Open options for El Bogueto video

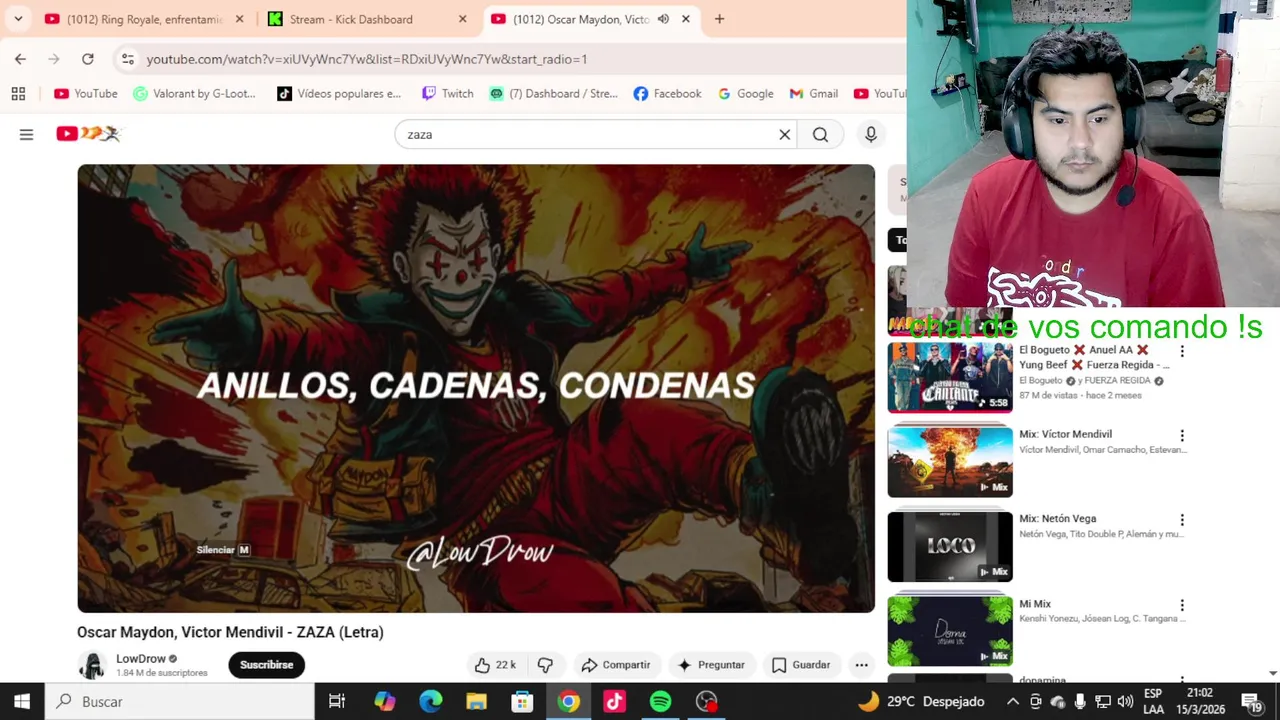(1182, 351)
